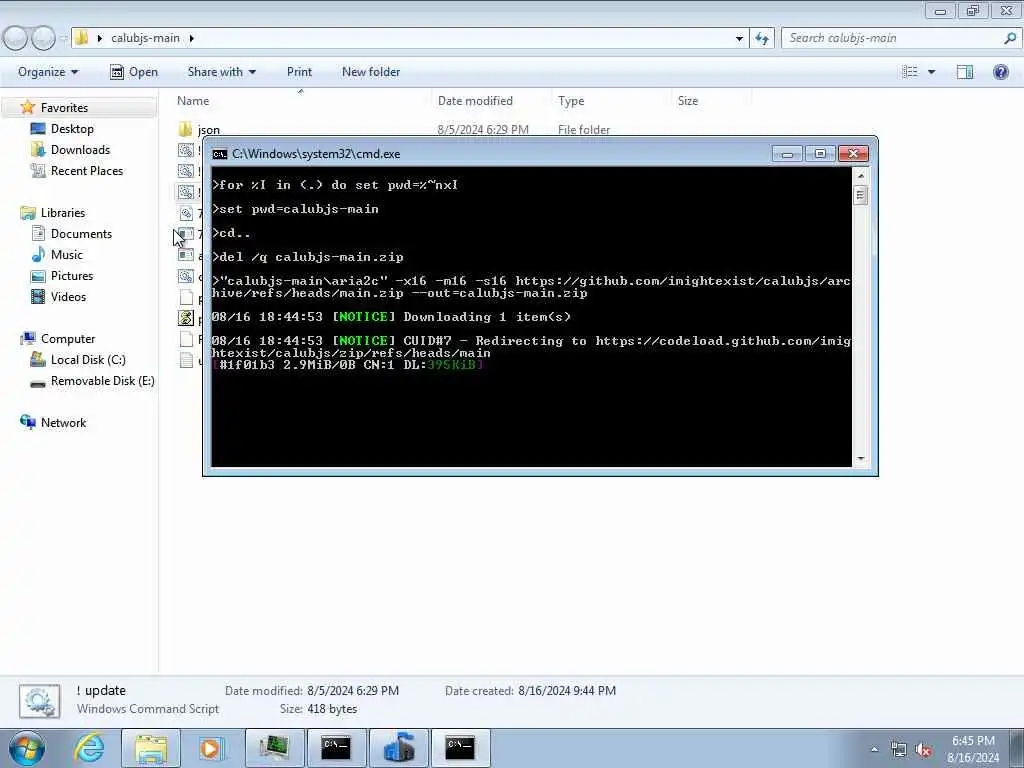Screen dimensions: 1024x768
Task: Click the cmd window scrollbar up arrow
Action: [861, 176]
